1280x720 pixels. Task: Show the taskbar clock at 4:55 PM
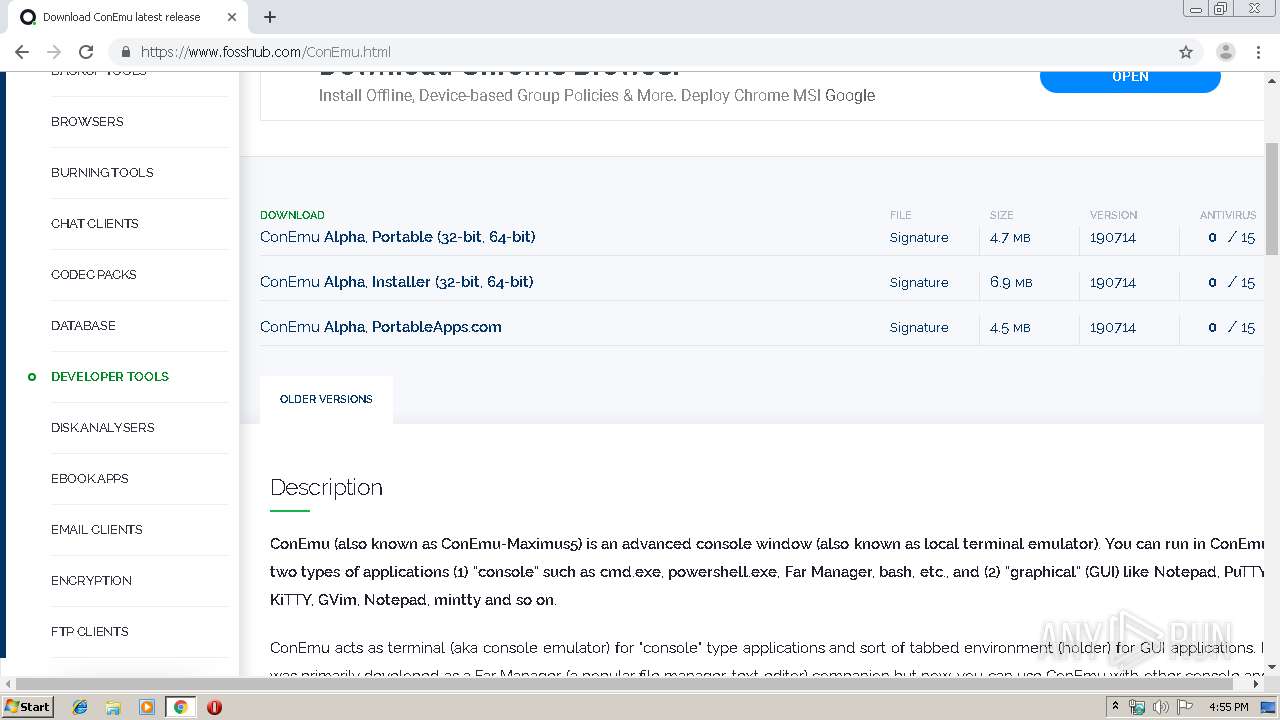[1228, 707]
